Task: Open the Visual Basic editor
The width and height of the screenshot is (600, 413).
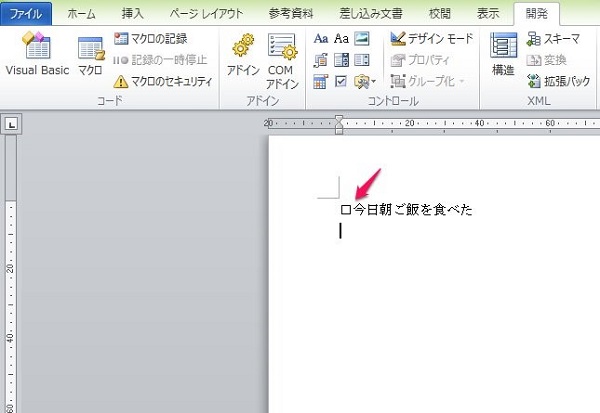Action: 37,54
